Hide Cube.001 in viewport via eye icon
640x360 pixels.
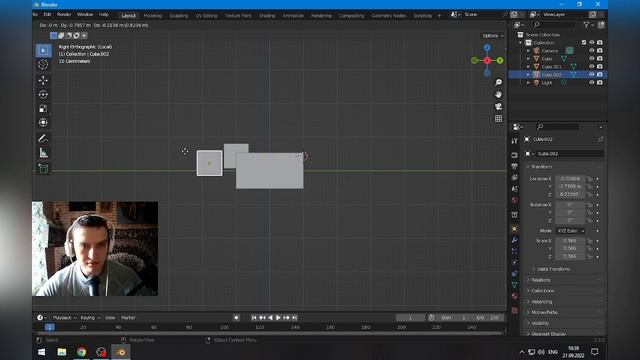591,67
